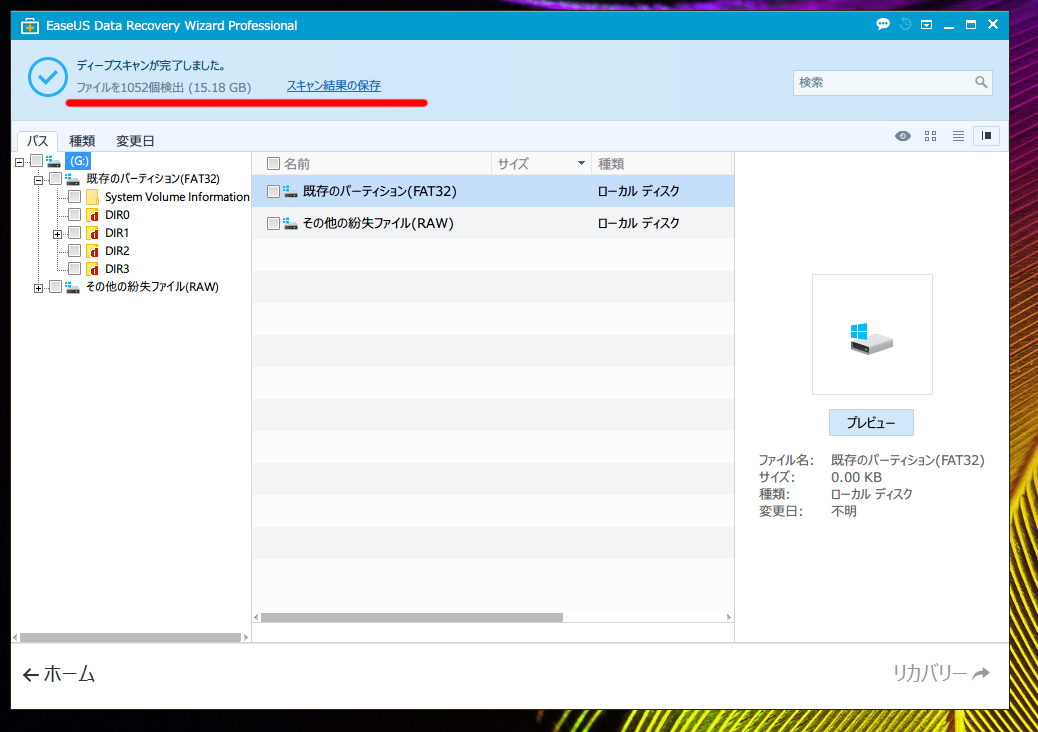Toggle the select-all checkbox in 名前 header
This screenshot has width=1038, height=732.
pyautogui.click(x=273, y=163)
